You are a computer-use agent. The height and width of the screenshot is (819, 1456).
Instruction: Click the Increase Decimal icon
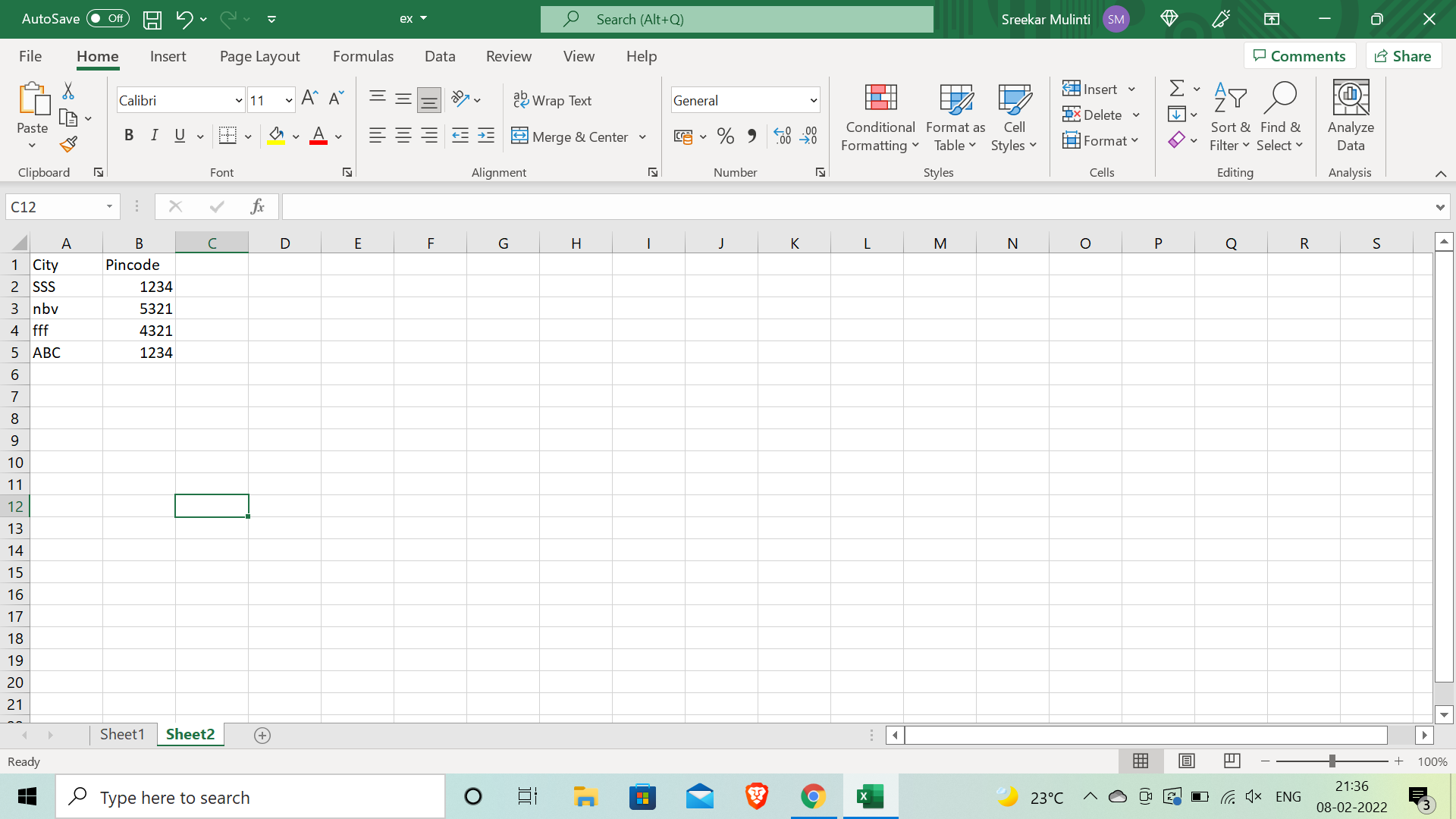point(783,136)
